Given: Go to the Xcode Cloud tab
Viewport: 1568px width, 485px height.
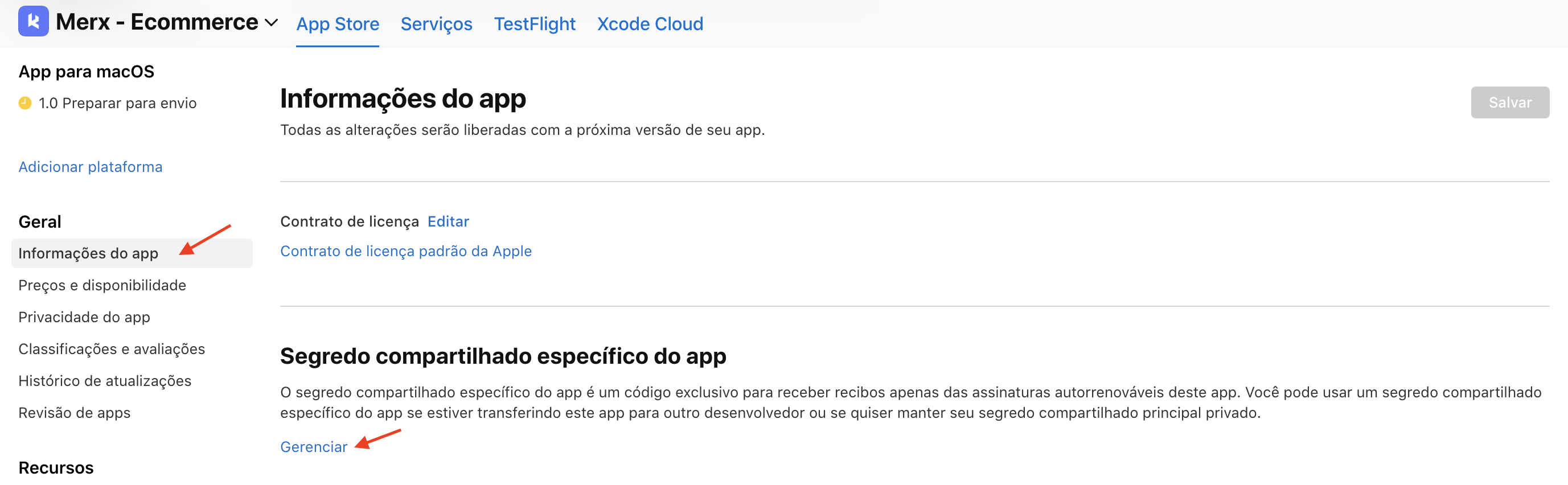Looking at the screenshot, I should [650, 24].
